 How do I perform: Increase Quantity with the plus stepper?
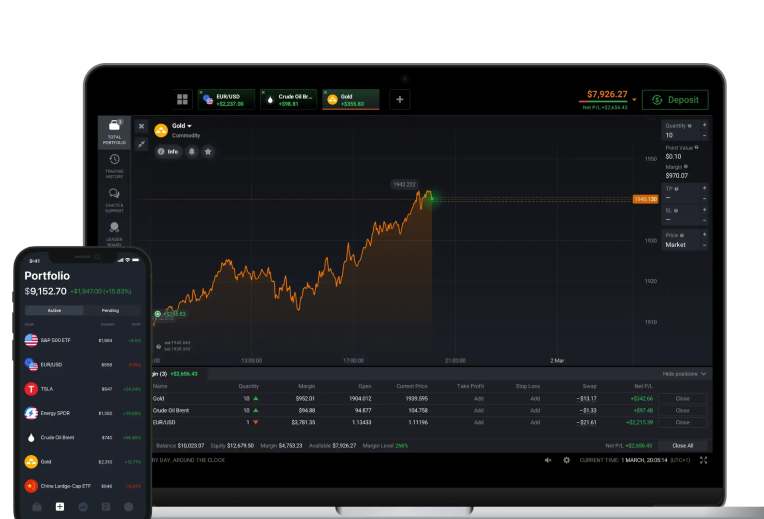[704, 125]
